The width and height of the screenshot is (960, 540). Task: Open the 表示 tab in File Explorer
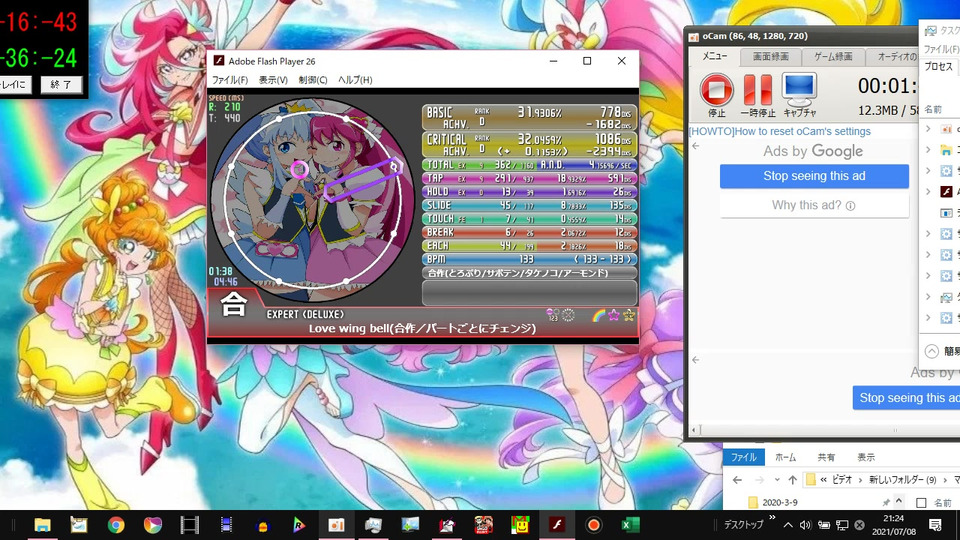866,457
